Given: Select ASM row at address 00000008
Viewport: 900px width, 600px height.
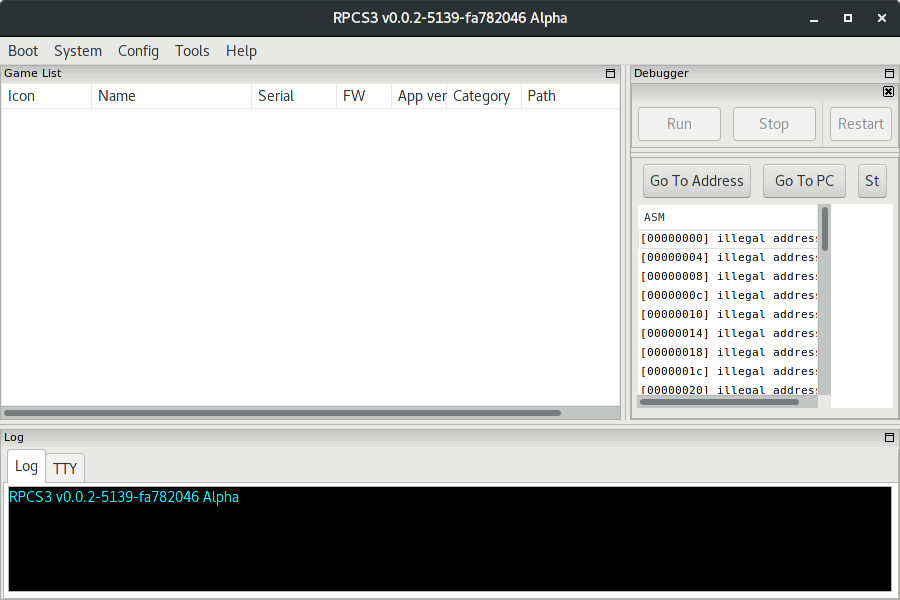Looking at the screenshot, I should coord(728,276).
